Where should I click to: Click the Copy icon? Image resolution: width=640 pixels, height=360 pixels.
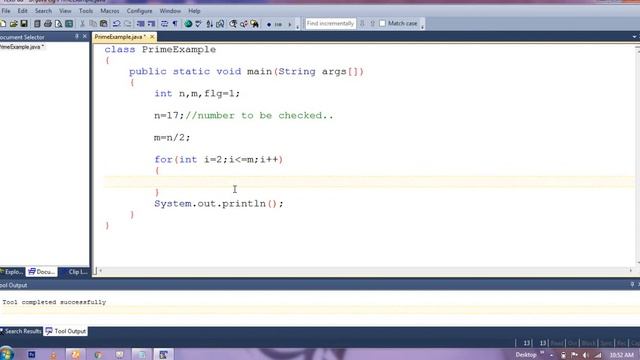point(93,24)
